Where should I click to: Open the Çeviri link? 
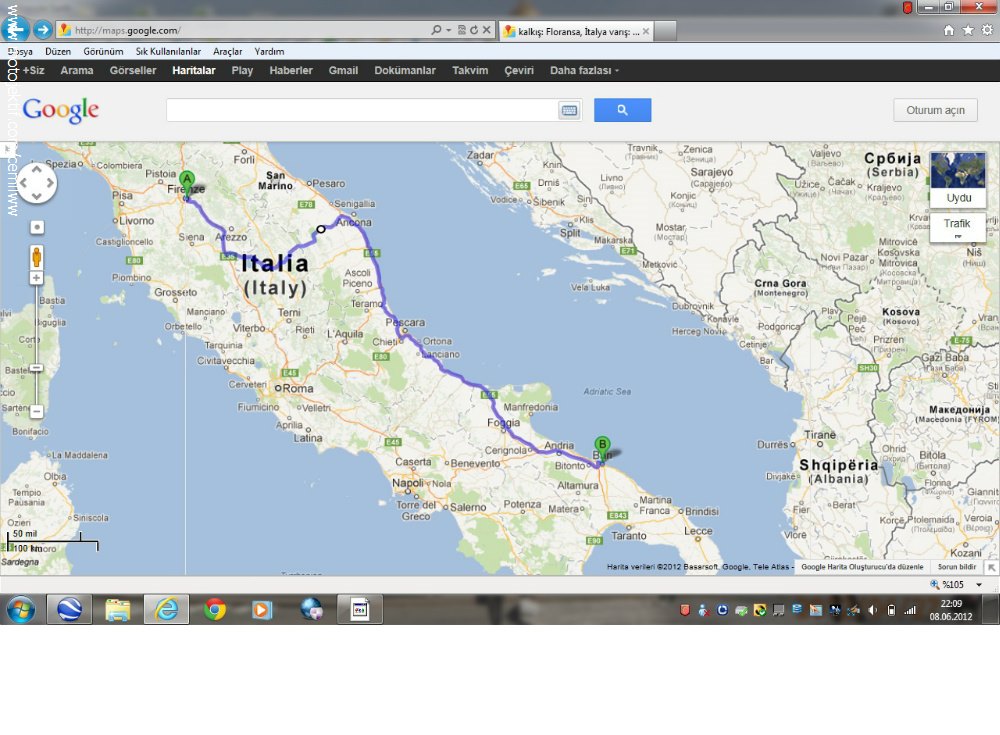click(519, 70)
